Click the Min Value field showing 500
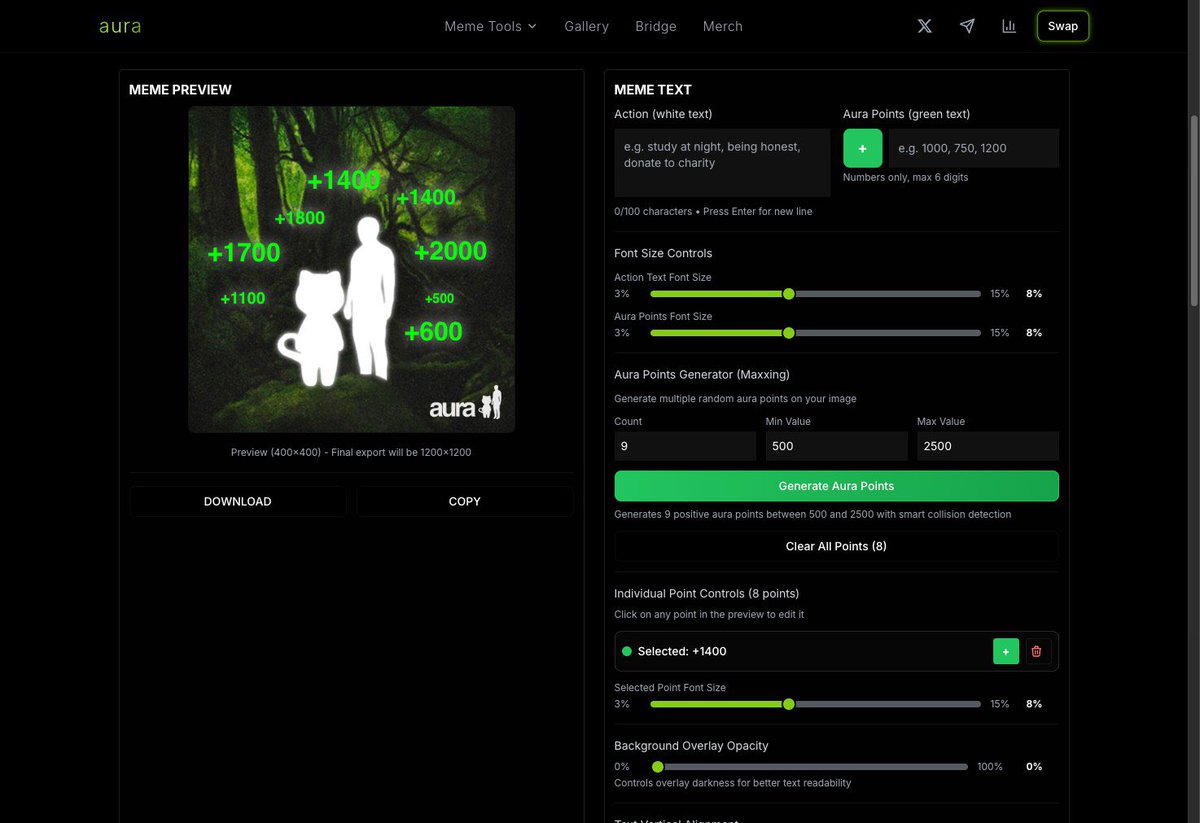Screen dimensions: 1200x823 click(x=836, y=446)
